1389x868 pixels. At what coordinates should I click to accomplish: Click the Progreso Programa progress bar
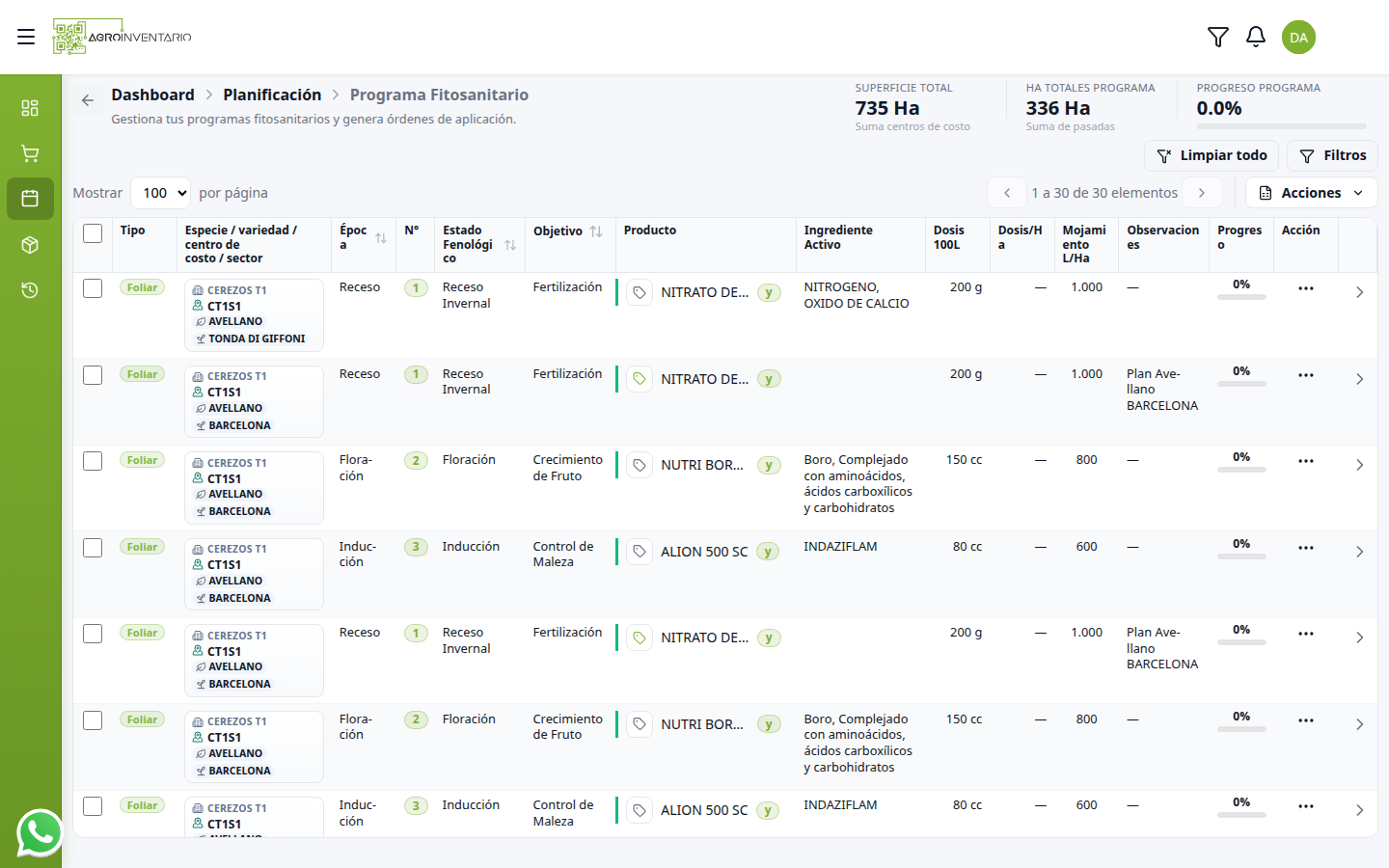pyautogui.click(x=1281, y=126)
